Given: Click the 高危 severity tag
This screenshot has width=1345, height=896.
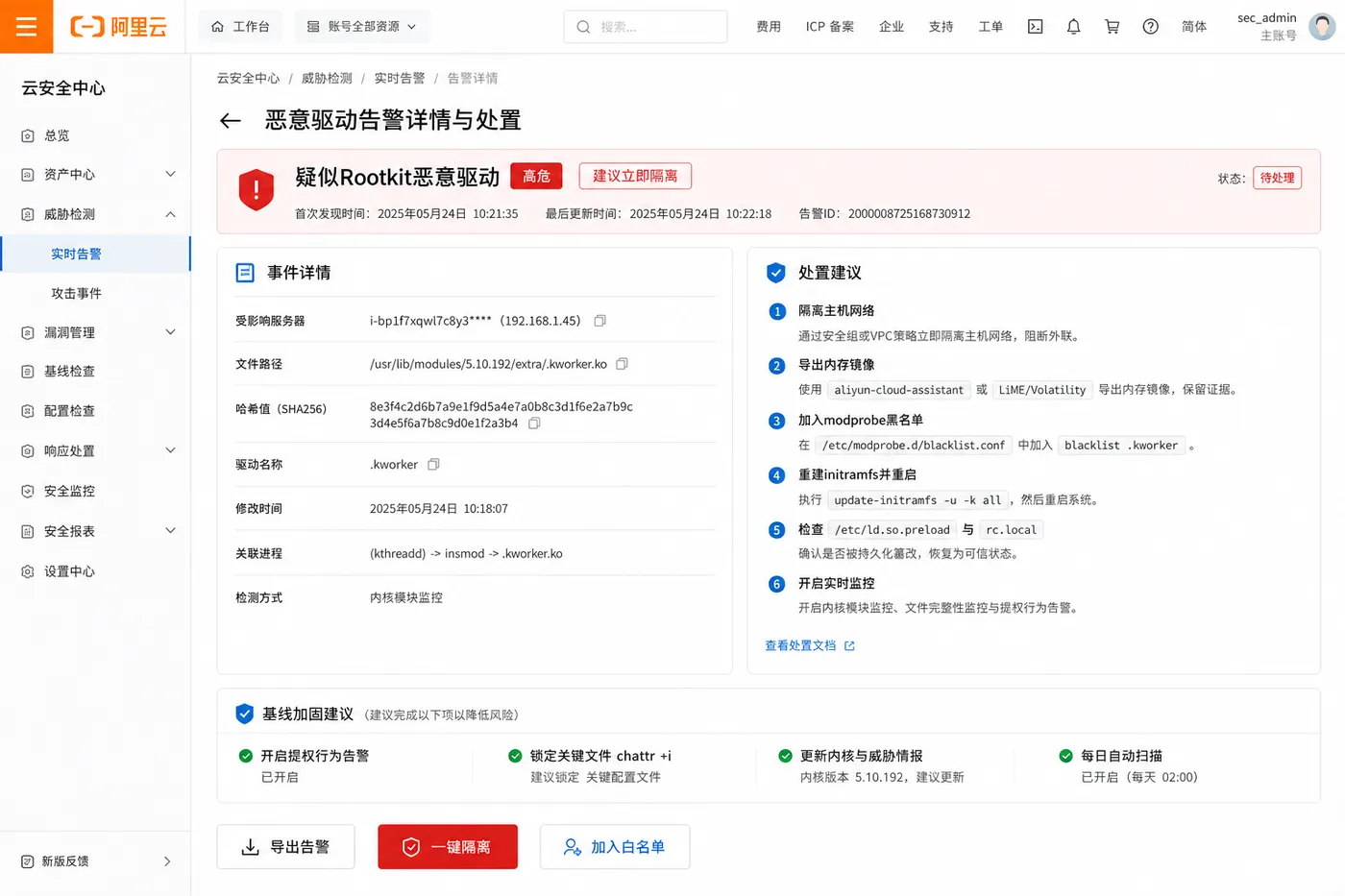Looking at the screenshot, I should (536, 176).
